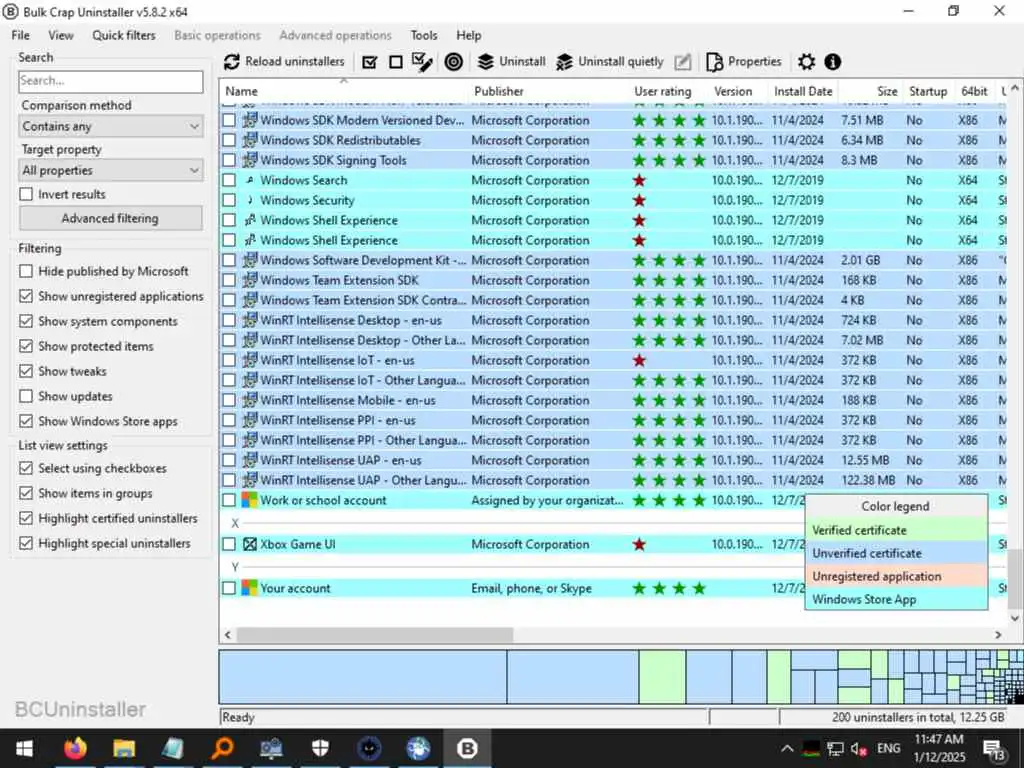Click Verified certificate legend color

click(x=895, y=530)
